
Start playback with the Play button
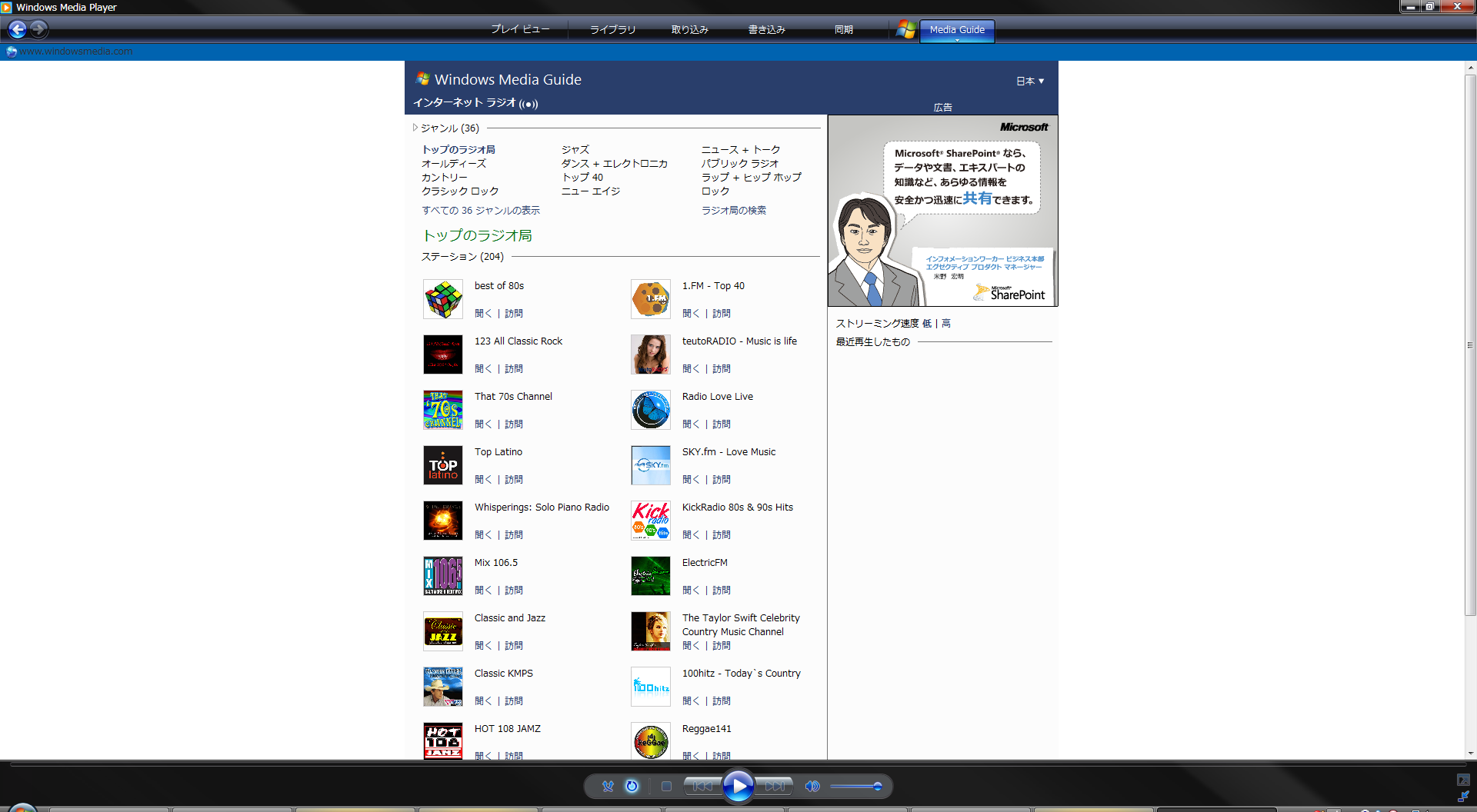738,786
